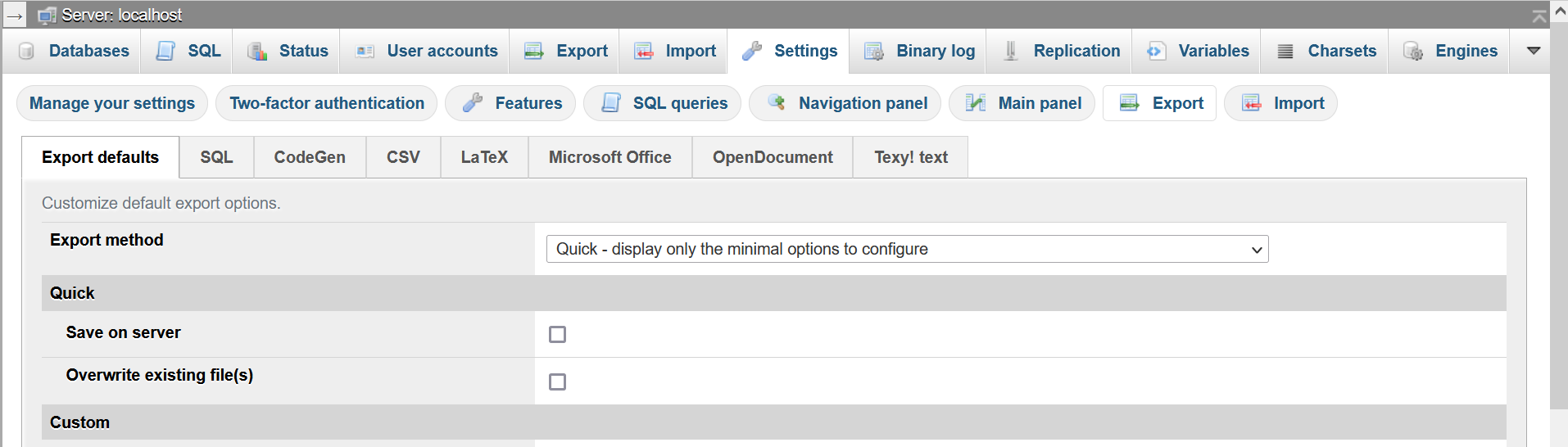Open Two-factor authentication settings
The width and height of the screenshot is (1568, 447).
pyautogui.click(x=327, y=103)
